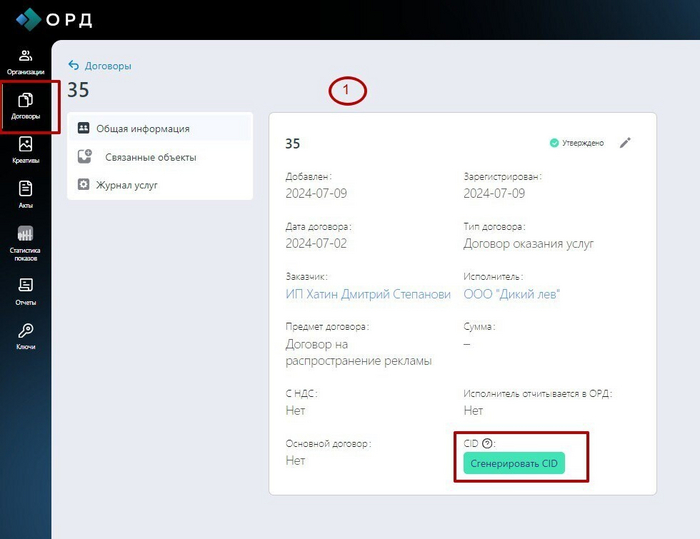Click the green Утверждено status checkmark
The width and height of the screenshot is (700, 539).
coord(554,143)
